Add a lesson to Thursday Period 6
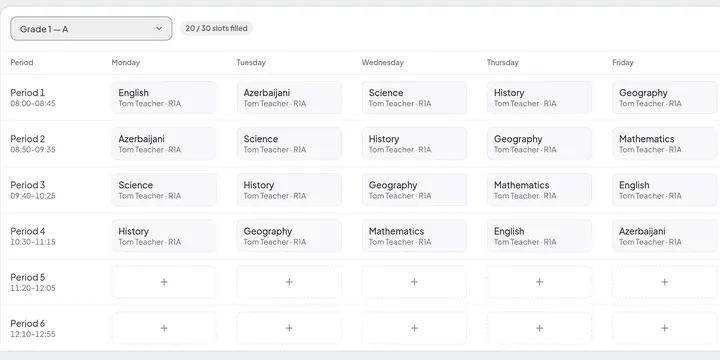Image resolution: width=720 pixels, height=360 pixels. (540, 328)
